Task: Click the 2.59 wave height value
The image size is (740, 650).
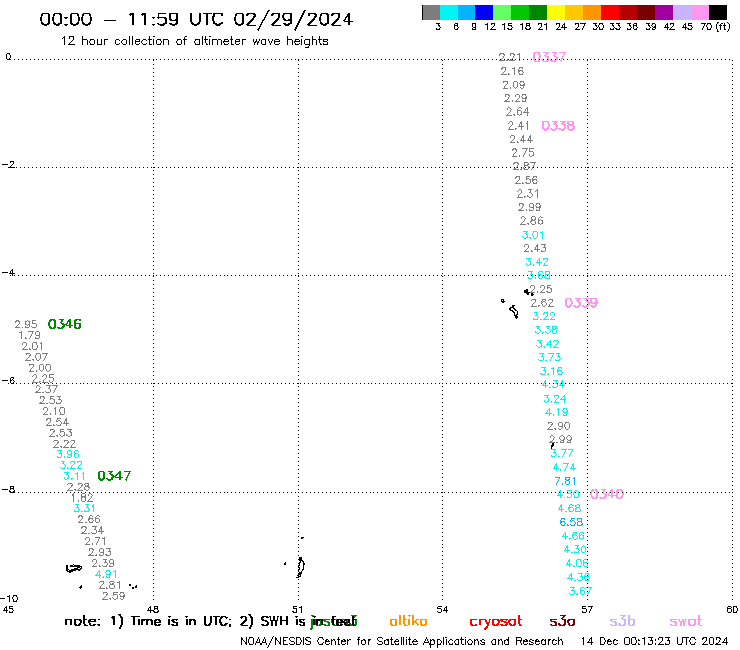Action: (114, 596)
